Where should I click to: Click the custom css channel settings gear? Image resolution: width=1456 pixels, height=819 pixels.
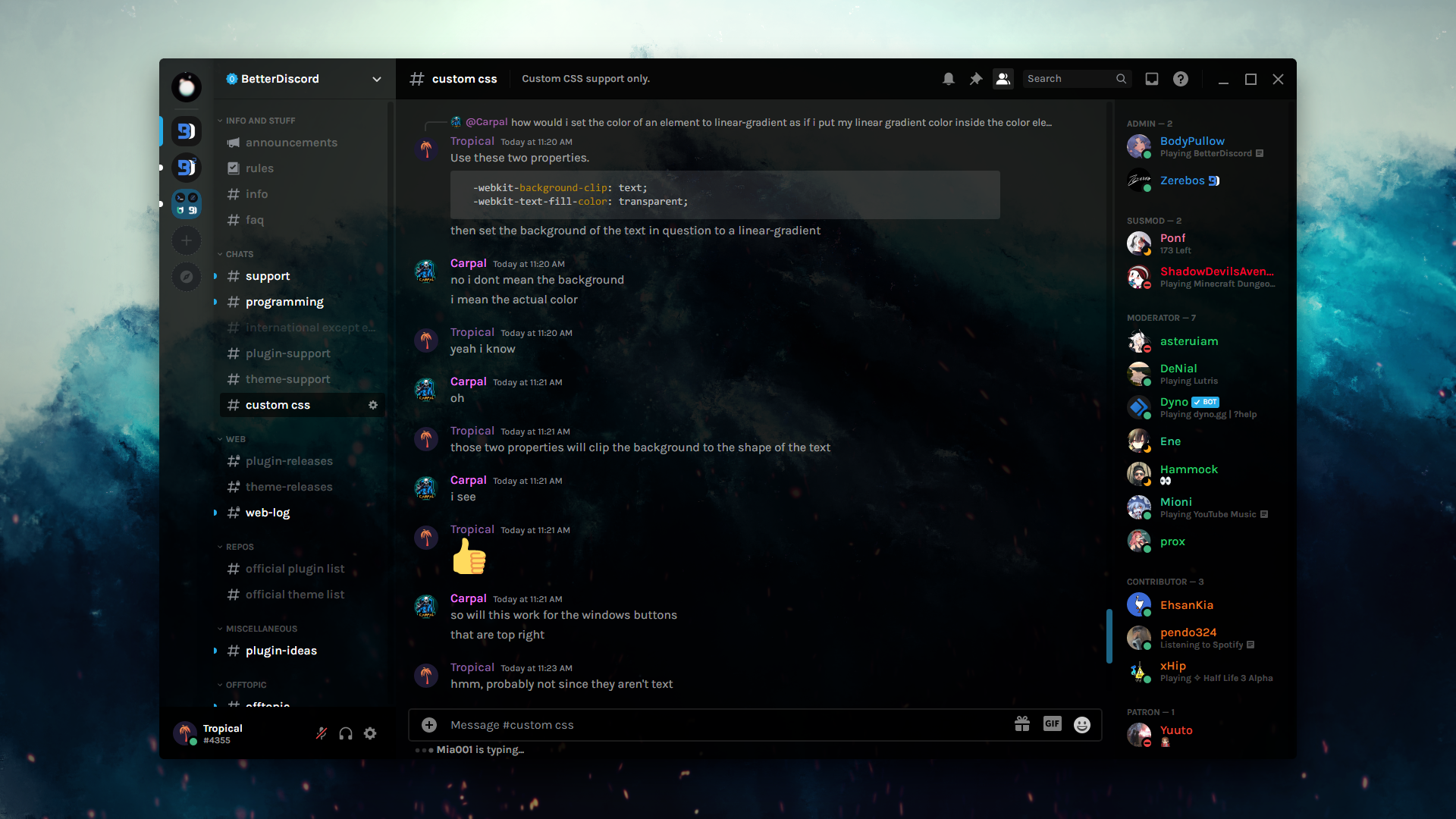(374, 405)
